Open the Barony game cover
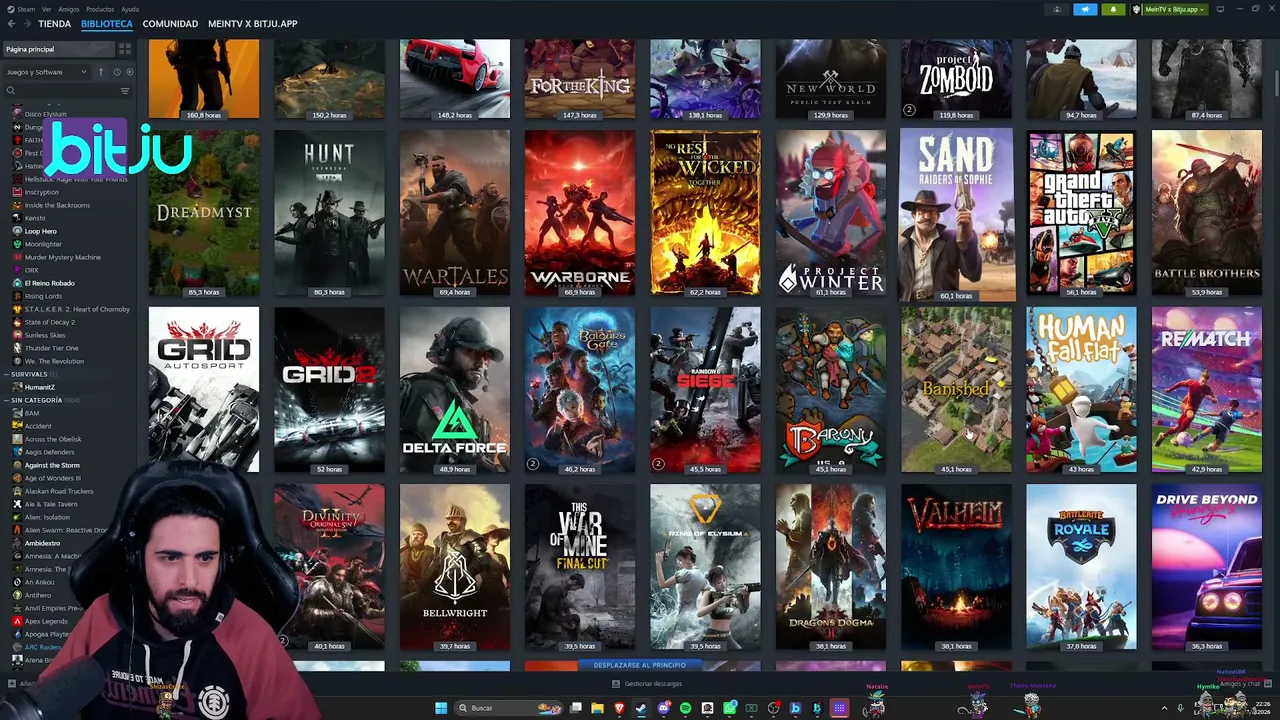 831,390
